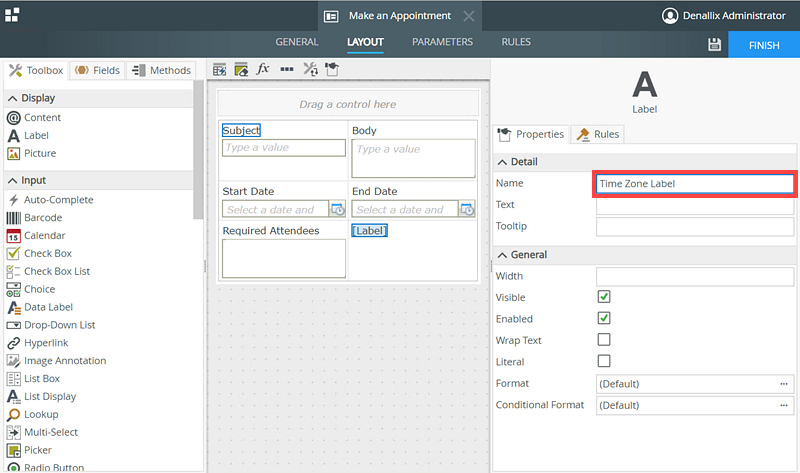Click the three-dots toolbar icon
The width and height of the screenshot is (800, 473).
click(287, 70)
